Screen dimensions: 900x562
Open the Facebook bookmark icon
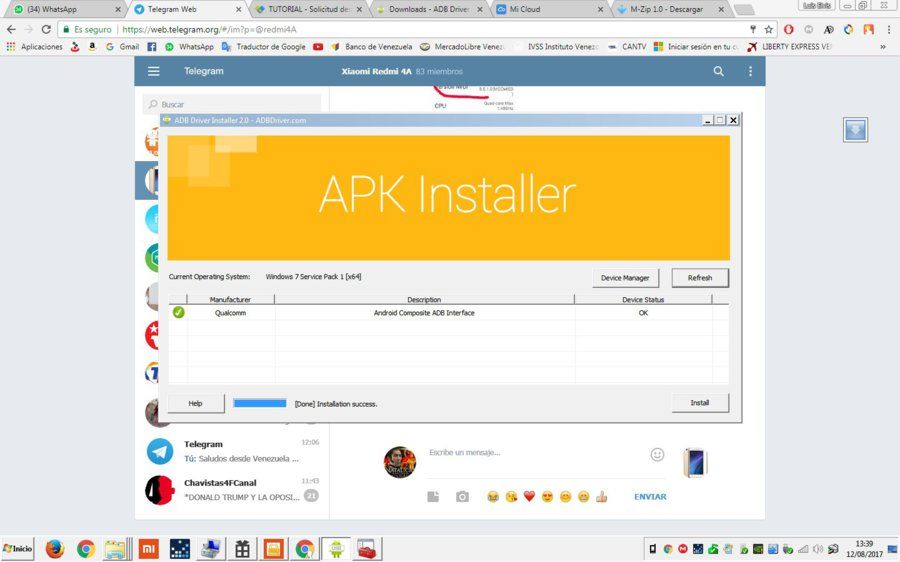[x=152, y=46]
